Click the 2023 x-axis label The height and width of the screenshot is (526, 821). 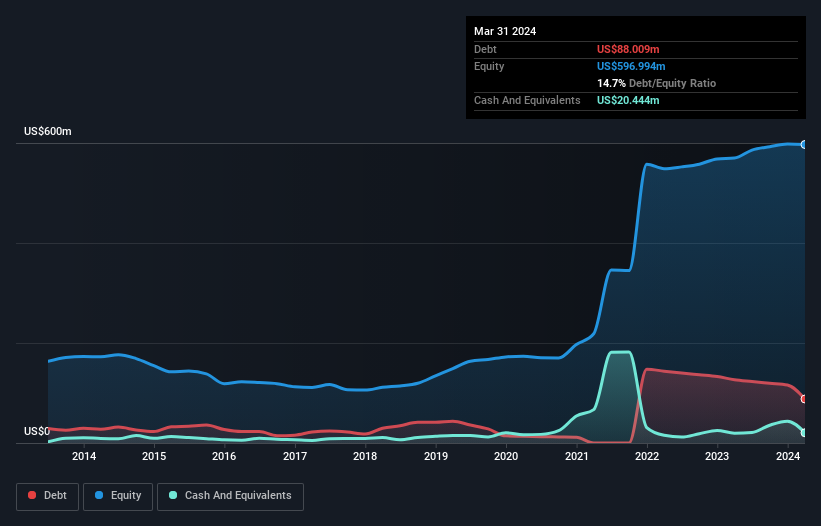click(x=717, y=456)
